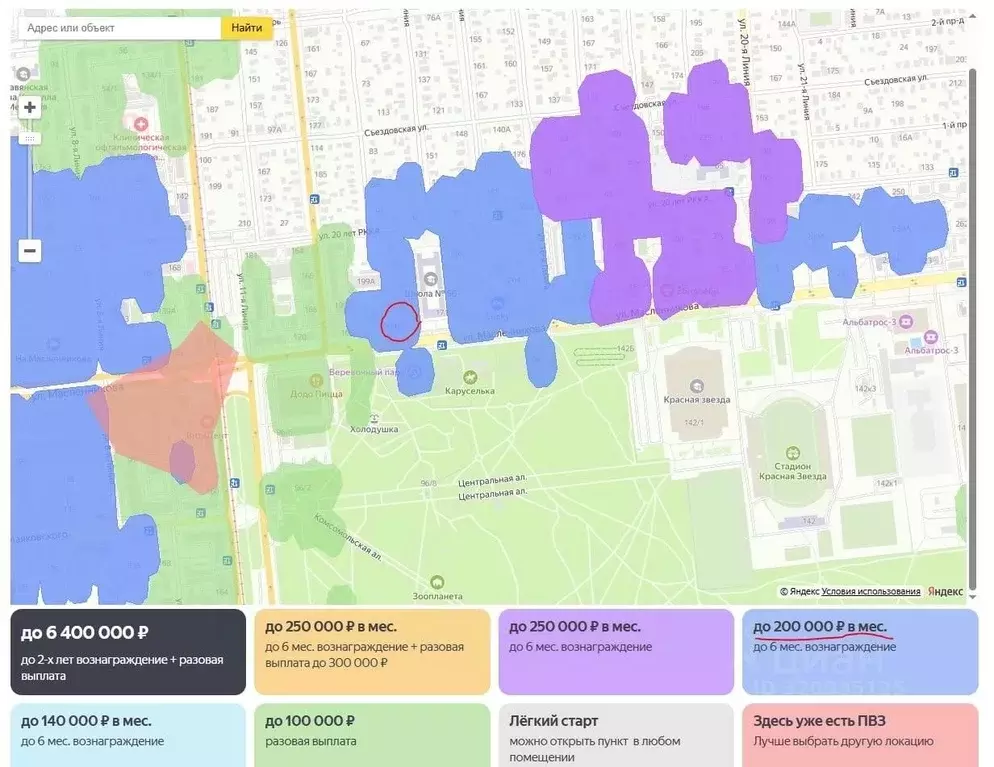Screen dimensions: 994x767
Task: Select the Альбатрос-3 camera marker icon
Action: [x=906, y=322]
